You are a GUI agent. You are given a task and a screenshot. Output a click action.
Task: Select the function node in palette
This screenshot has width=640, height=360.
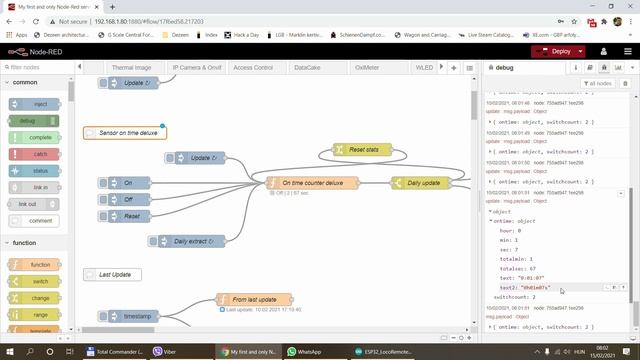click(x=34, y=265)
